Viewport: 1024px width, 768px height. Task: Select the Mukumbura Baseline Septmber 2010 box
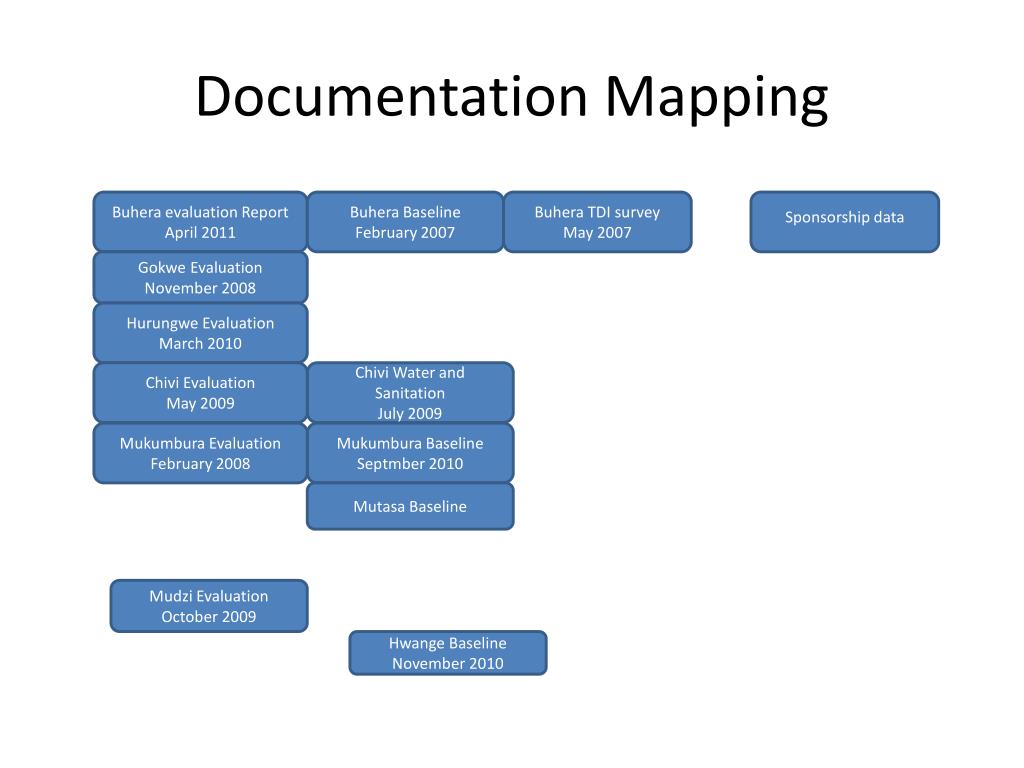(410, 453)
